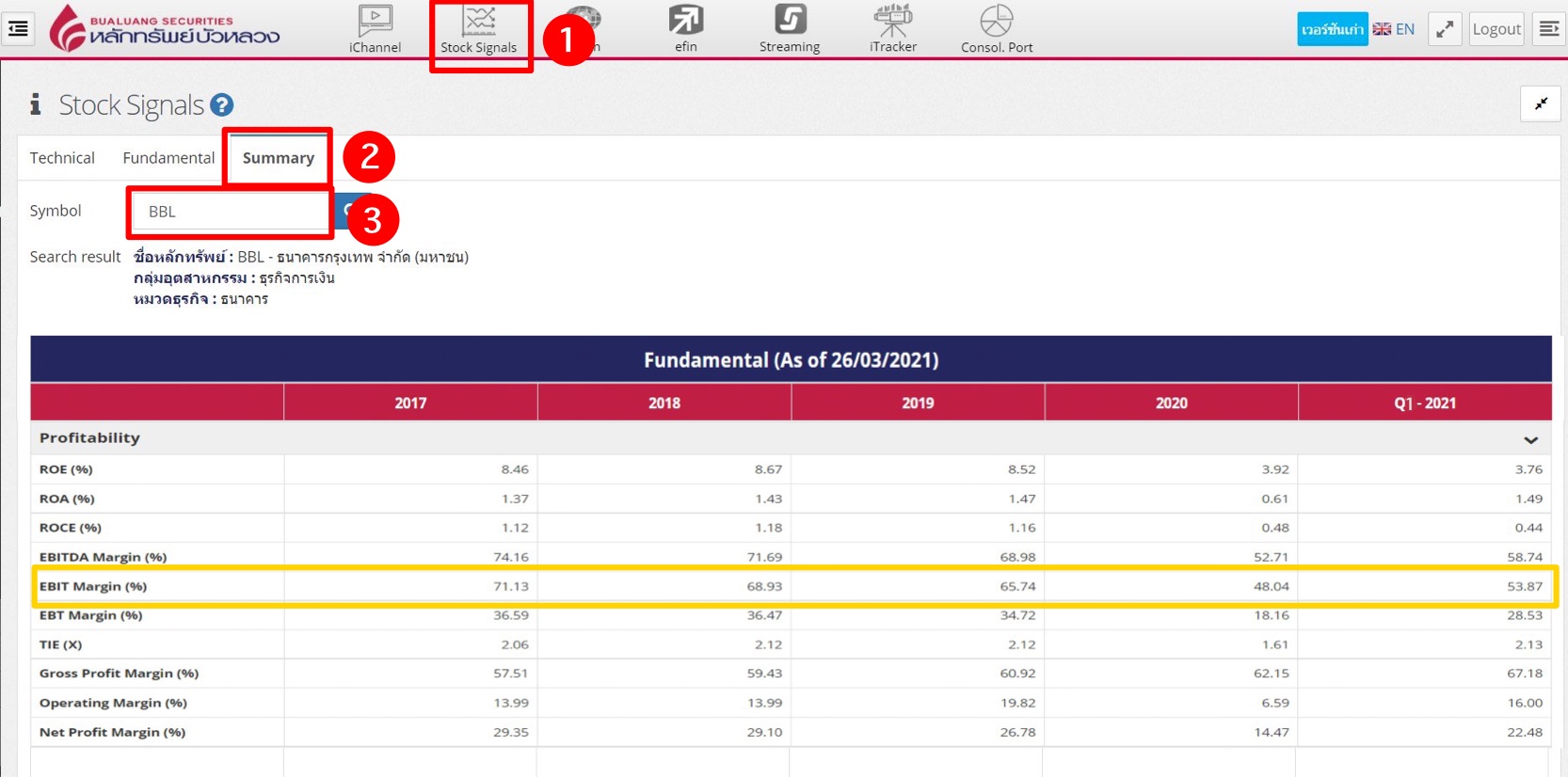Viewport: 1568px width, 777px height.
Task: Click the Q1 - 2021 column header
Action: (1425, 403)
